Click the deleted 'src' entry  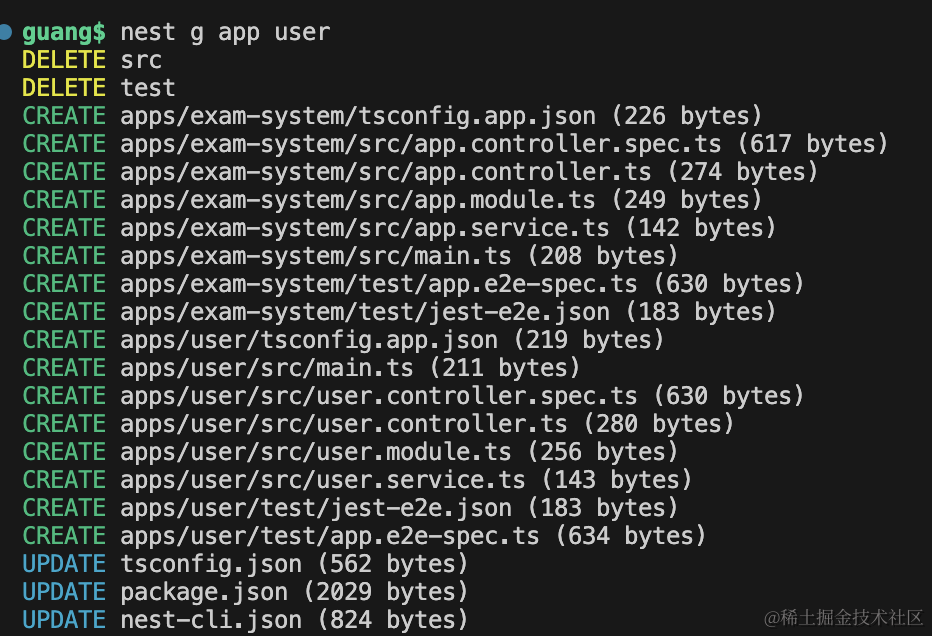pyautogui.click(x=141, y=60)
